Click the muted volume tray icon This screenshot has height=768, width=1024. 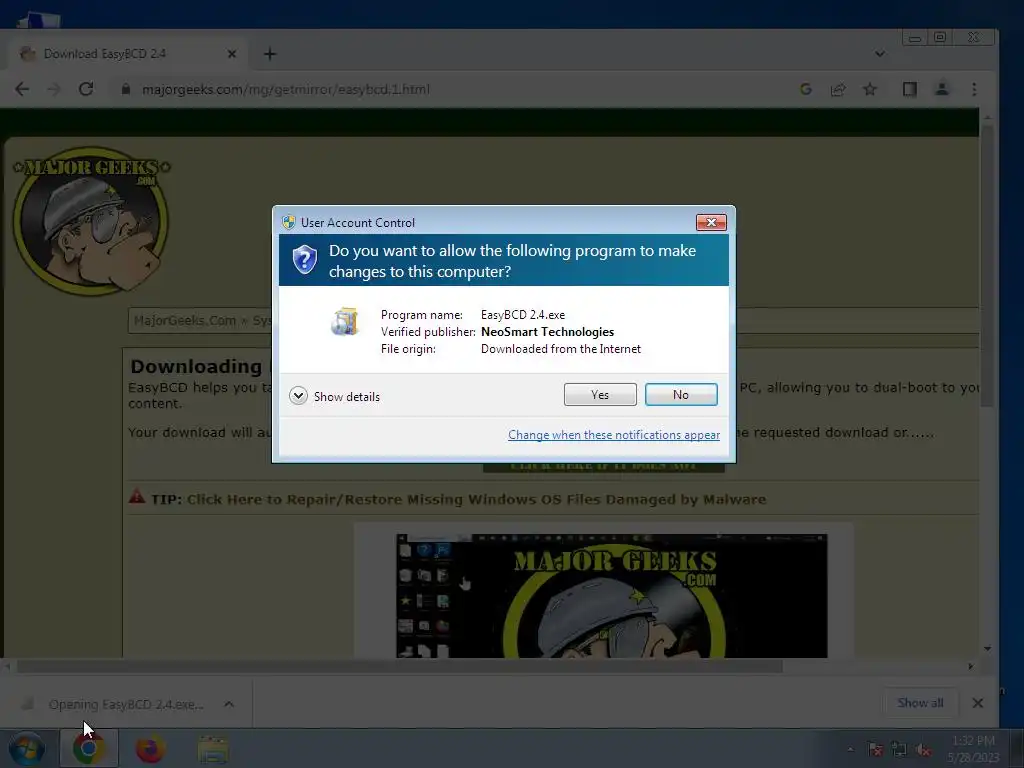923,750
